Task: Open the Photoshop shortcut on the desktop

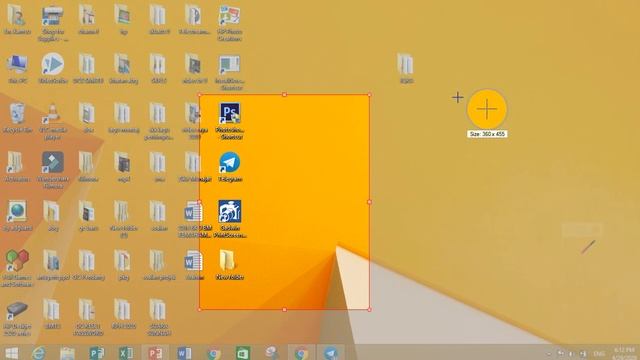Action: point(230,113)
